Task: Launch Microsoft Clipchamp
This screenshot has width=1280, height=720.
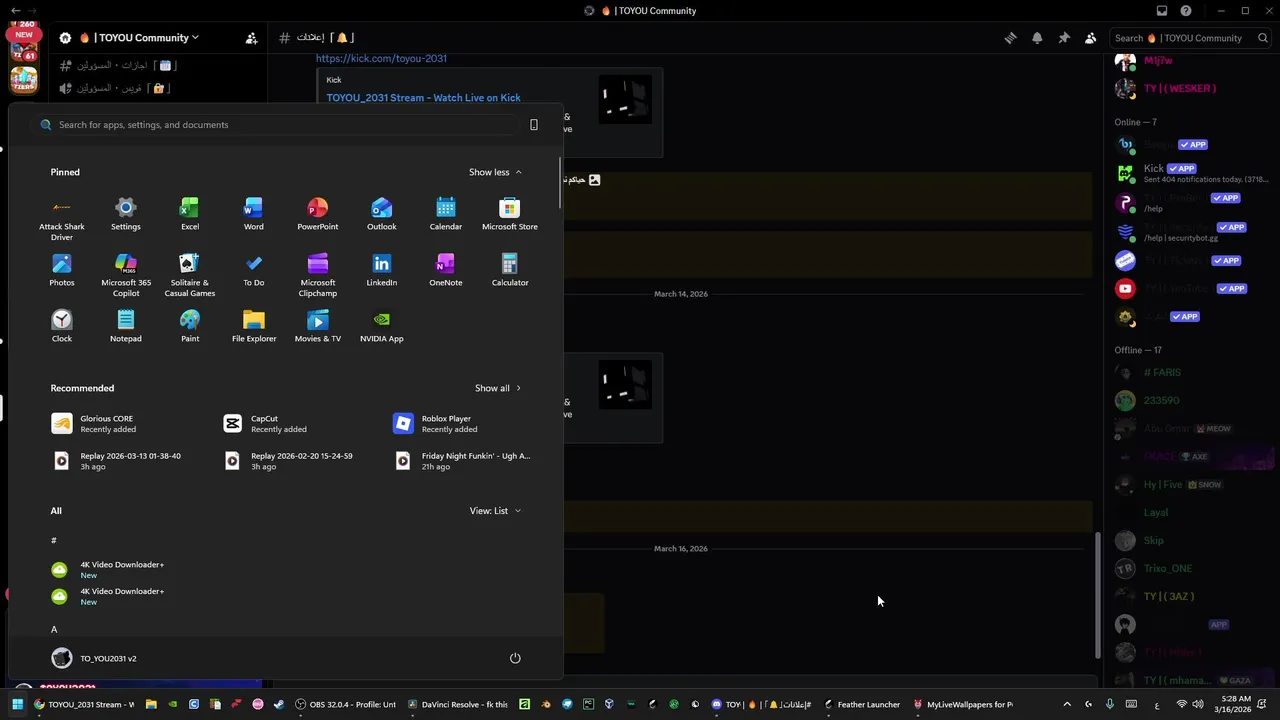Action: point(318,275)
